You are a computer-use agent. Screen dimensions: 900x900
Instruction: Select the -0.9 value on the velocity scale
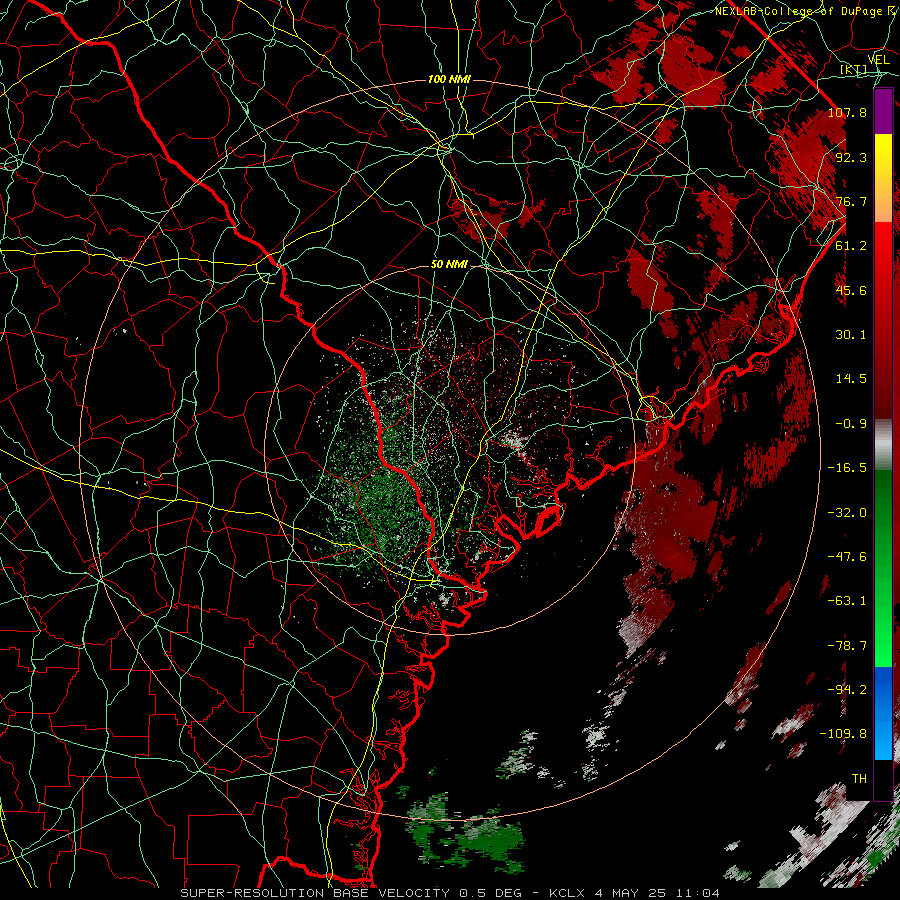851,424
